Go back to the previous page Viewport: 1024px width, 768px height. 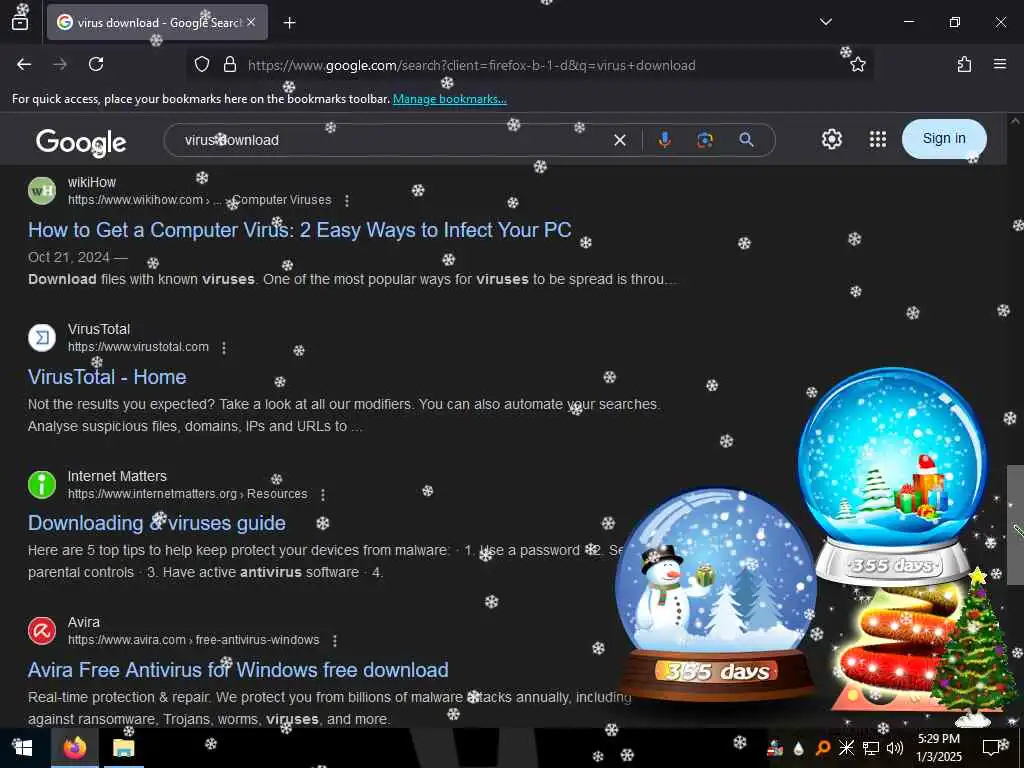[x=24, y=64]
